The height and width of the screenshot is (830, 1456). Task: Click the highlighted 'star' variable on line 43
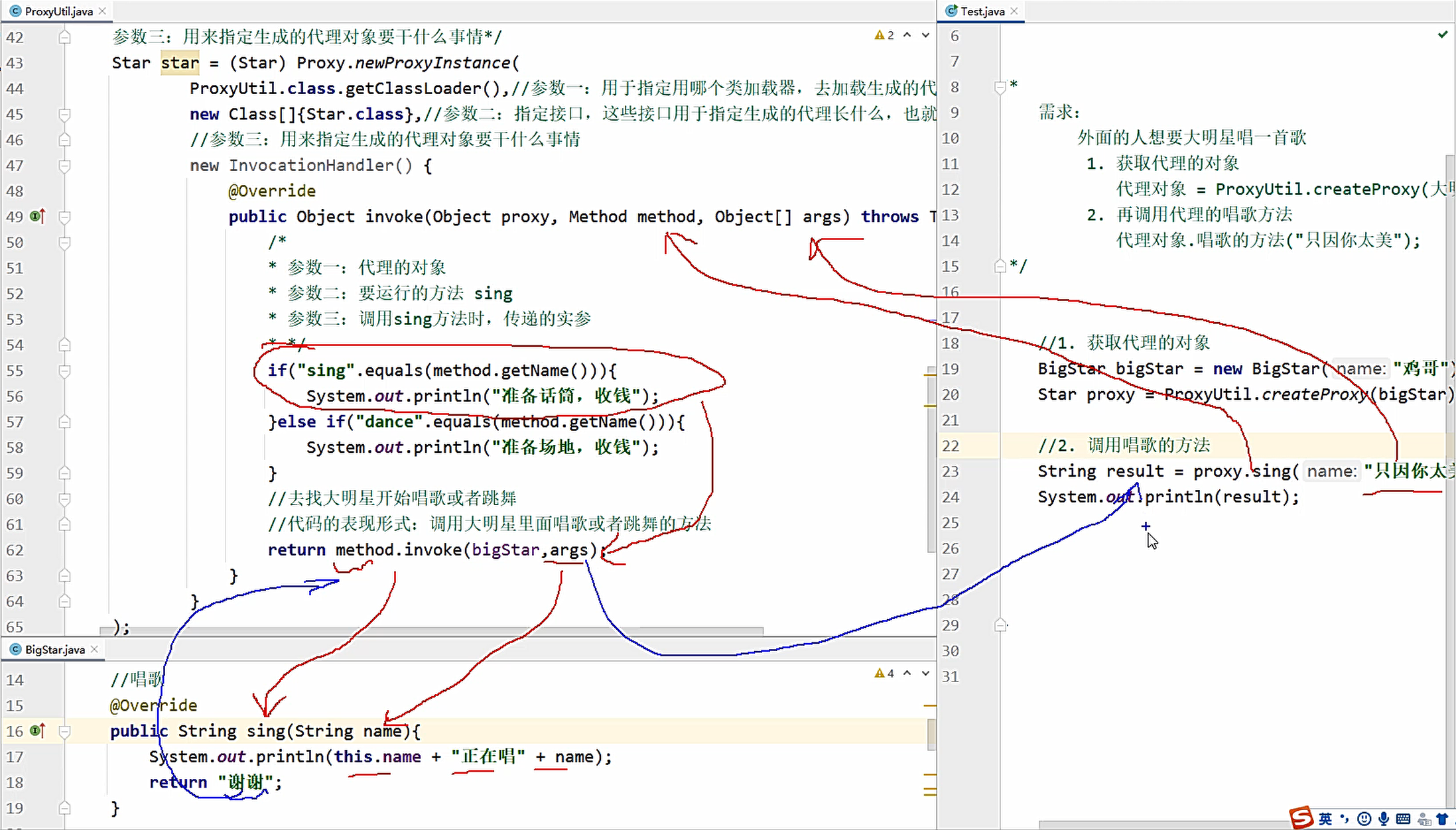[180, 63]
